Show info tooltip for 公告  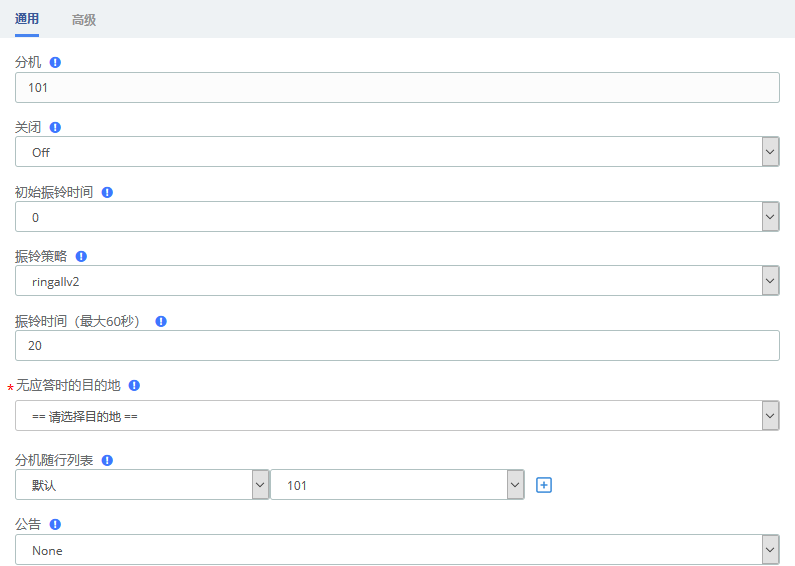point(55,524)
